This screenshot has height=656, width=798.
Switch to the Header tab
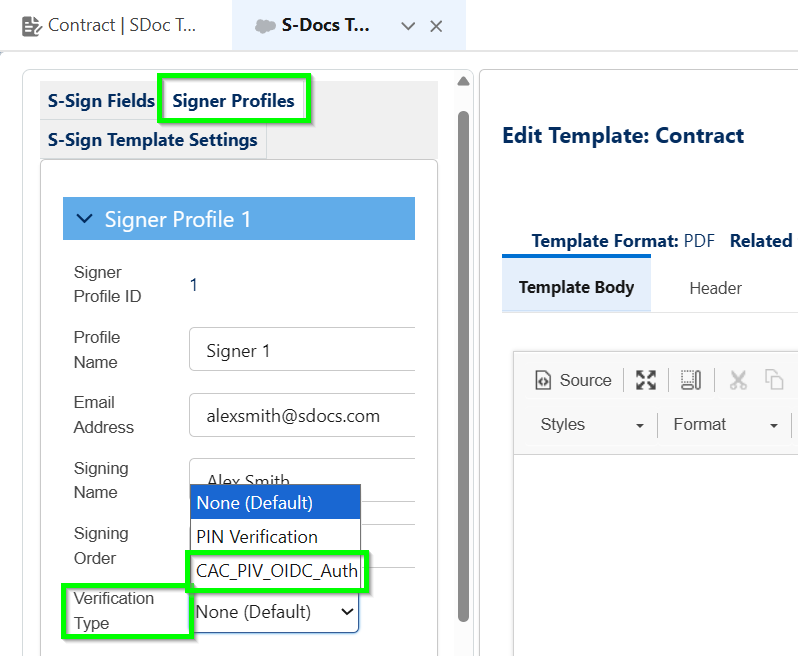715,288
